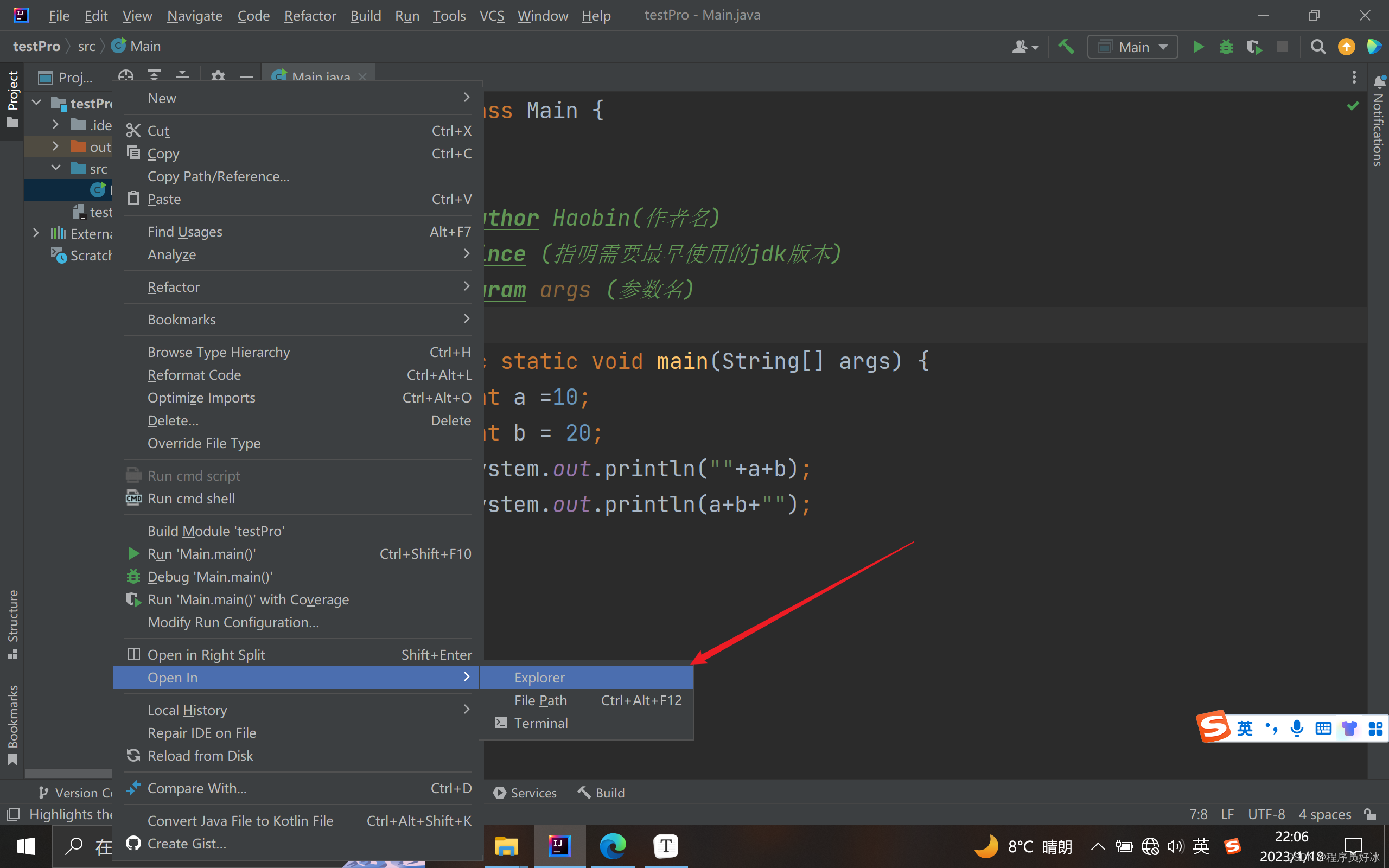This screenshot has height=868, width=1389.
Task: Run with coverage toolbar icon
Action: 1254,47
